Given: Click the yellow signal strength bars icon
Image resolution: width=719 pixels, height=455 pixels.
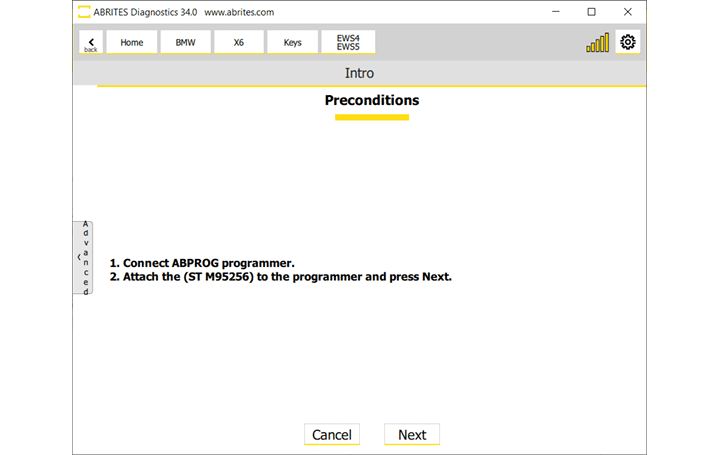Looking at the screenshot, I should click(x=597, y=43).
